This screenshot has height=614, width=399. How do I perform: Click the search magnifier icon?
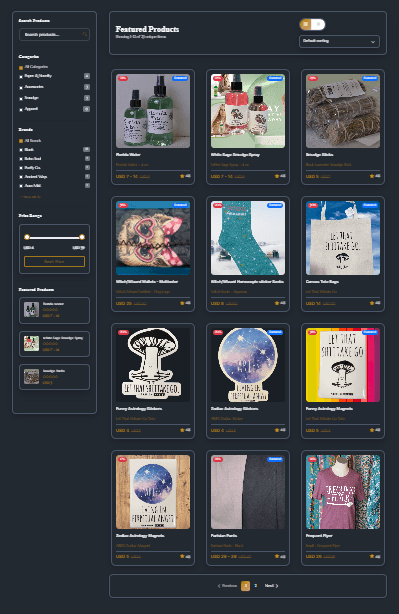[x=85, y=34]
